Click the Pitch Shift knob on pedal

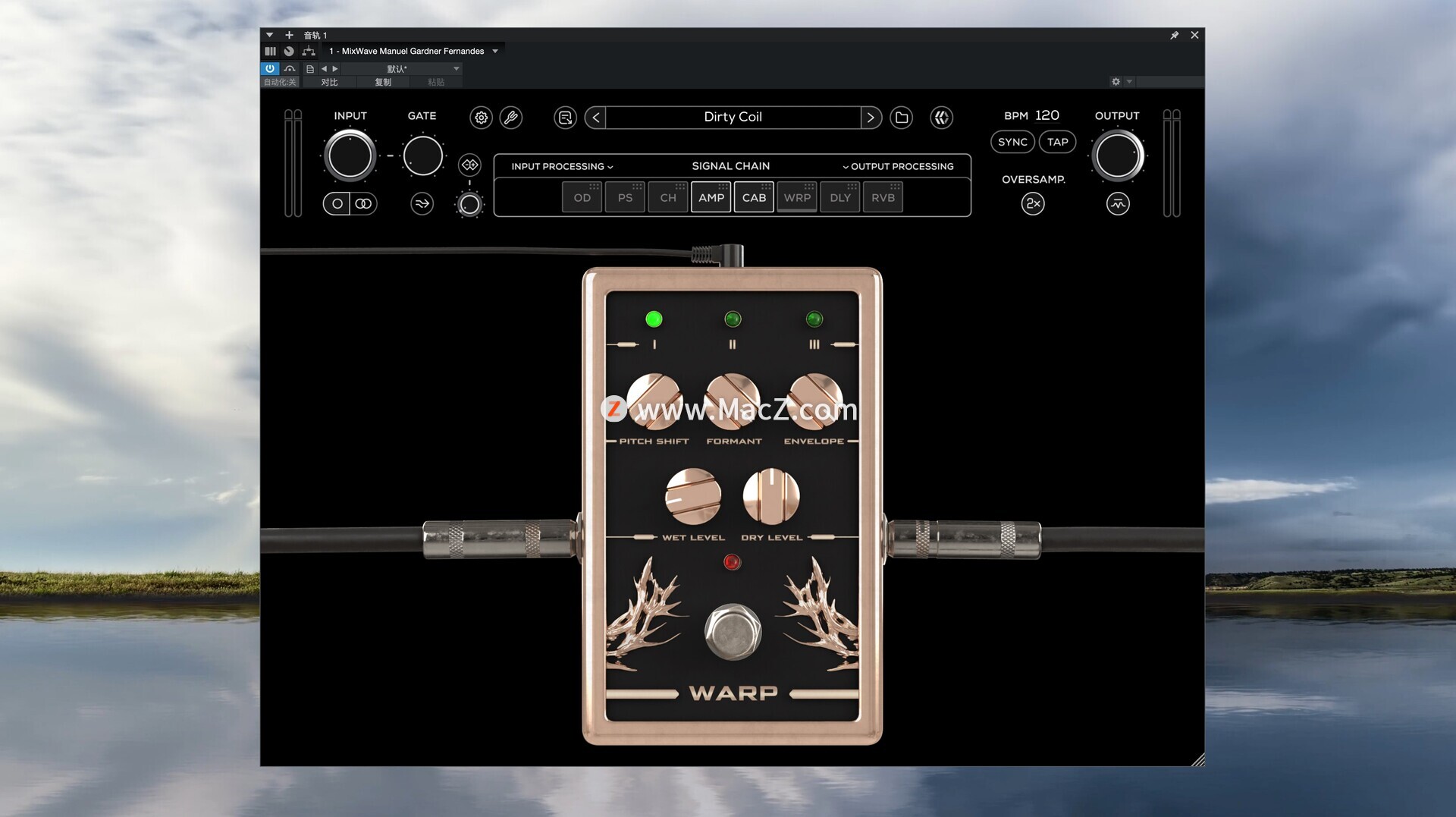pos(654,401)
